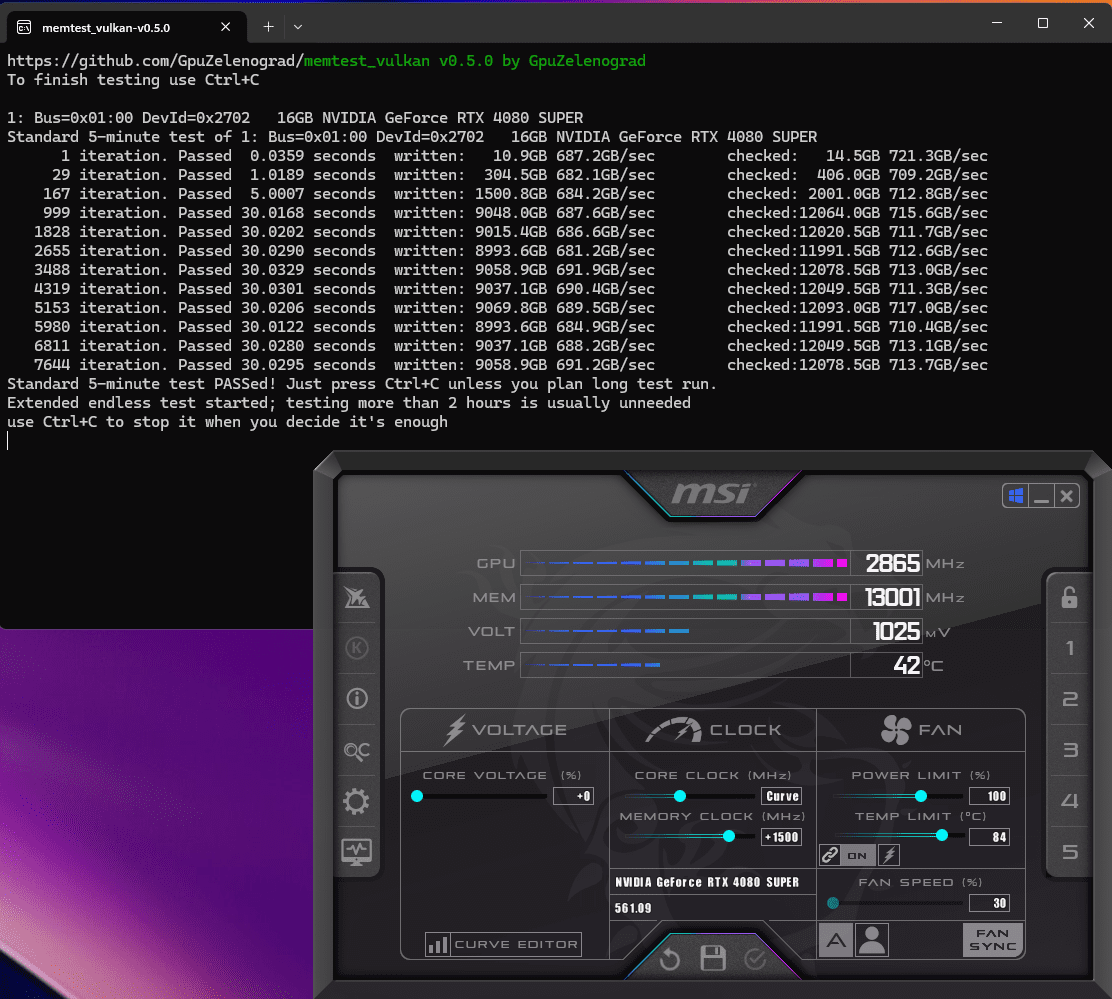1112x999 pixels.
Task: Click 'Standard 5-minute test PASSed!' line
Action: 362,384
